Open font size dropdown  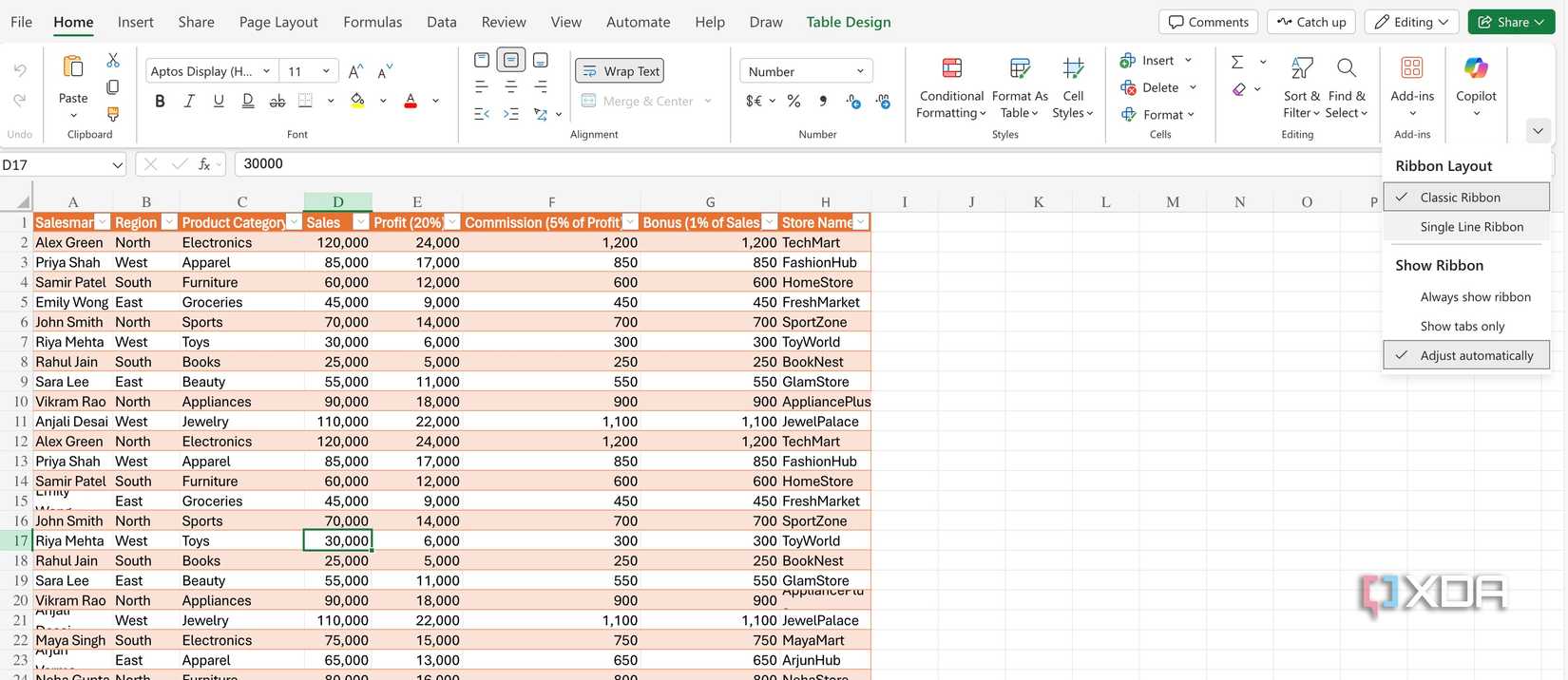click(327, 71)
